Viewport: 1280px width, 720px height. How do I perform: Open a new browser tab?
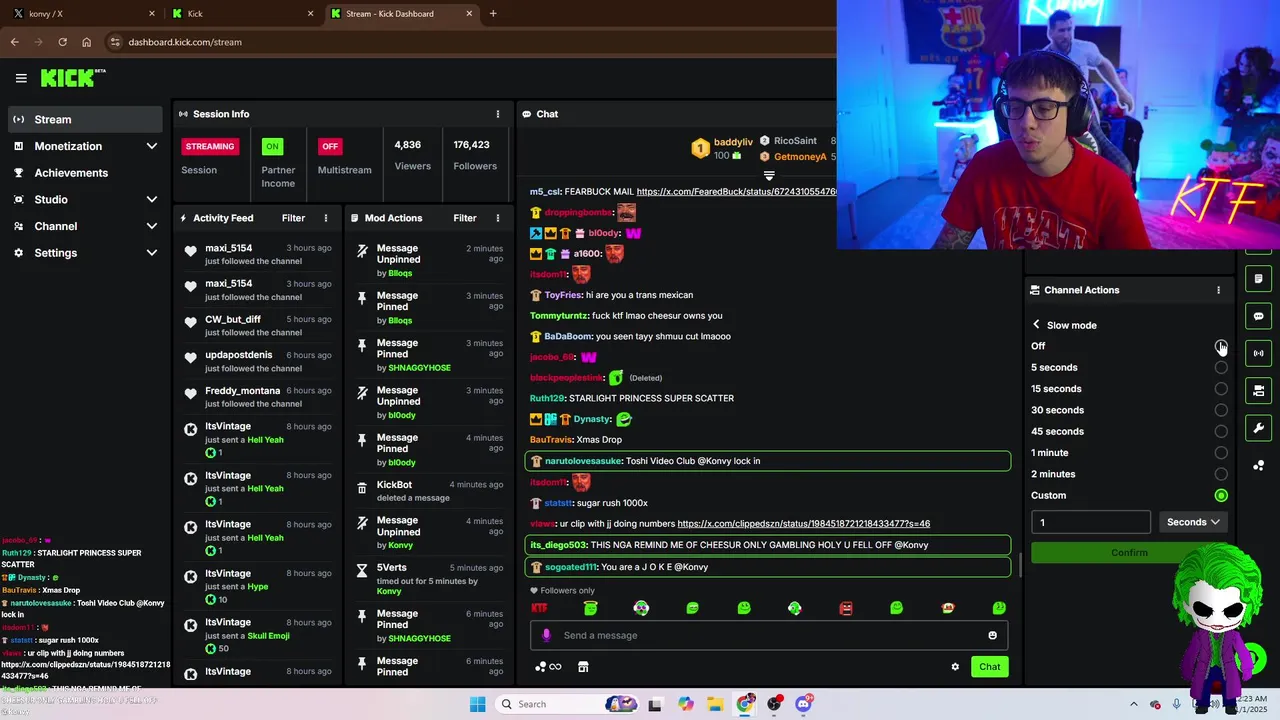click(x=493, y=14)
